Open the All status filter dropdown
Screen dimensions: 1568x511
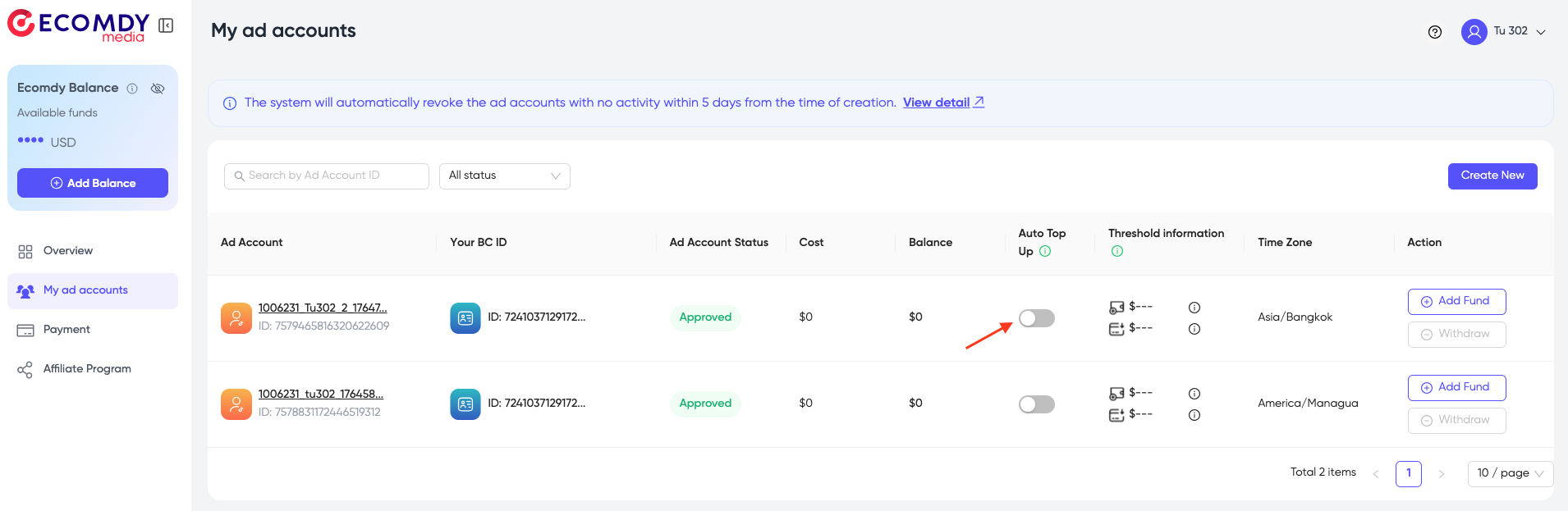point(504,176)
